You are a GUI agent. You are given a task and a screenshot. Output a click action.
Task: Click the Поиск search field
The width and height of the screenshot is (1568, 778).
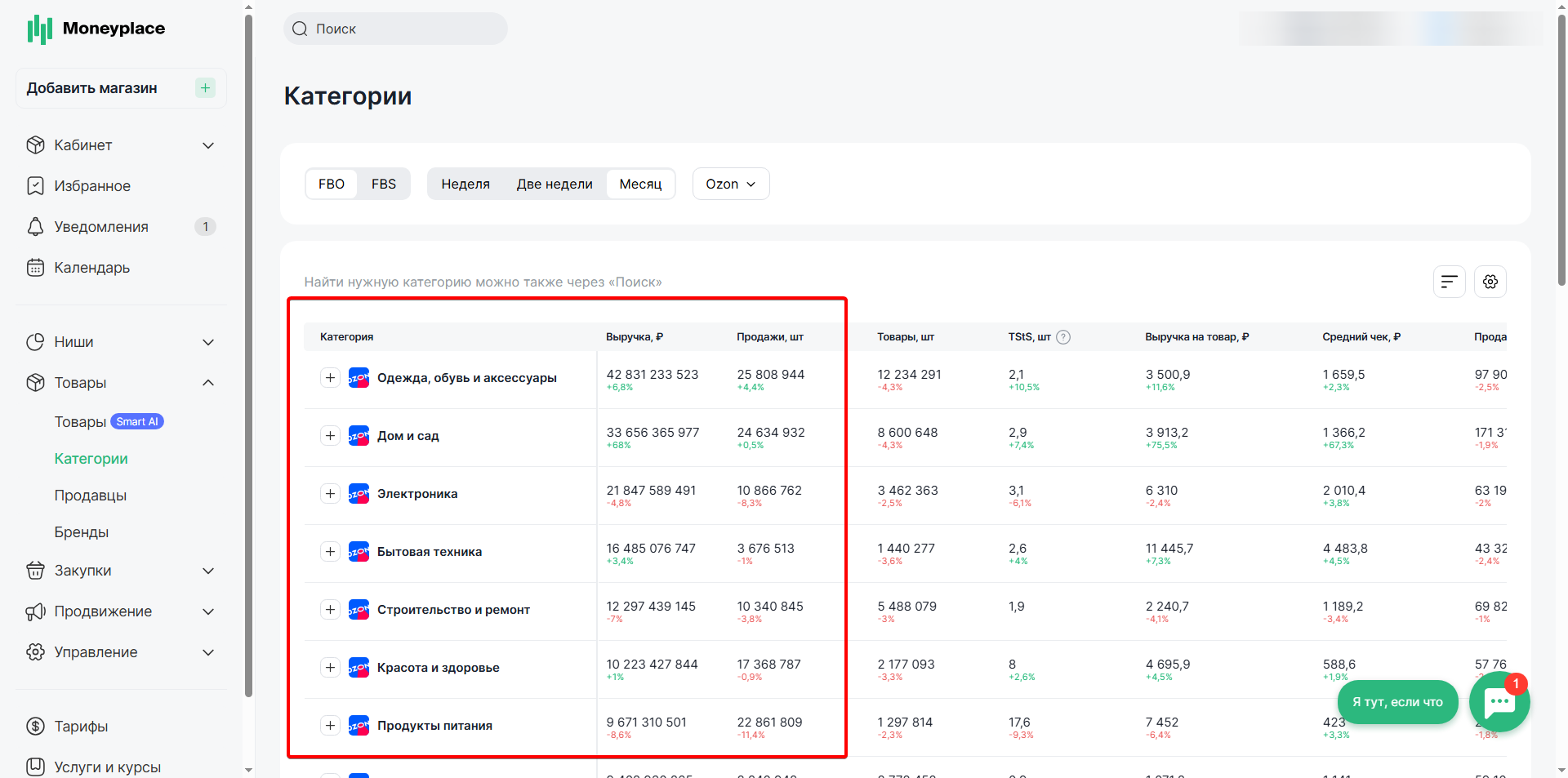(x=395, y=29)
